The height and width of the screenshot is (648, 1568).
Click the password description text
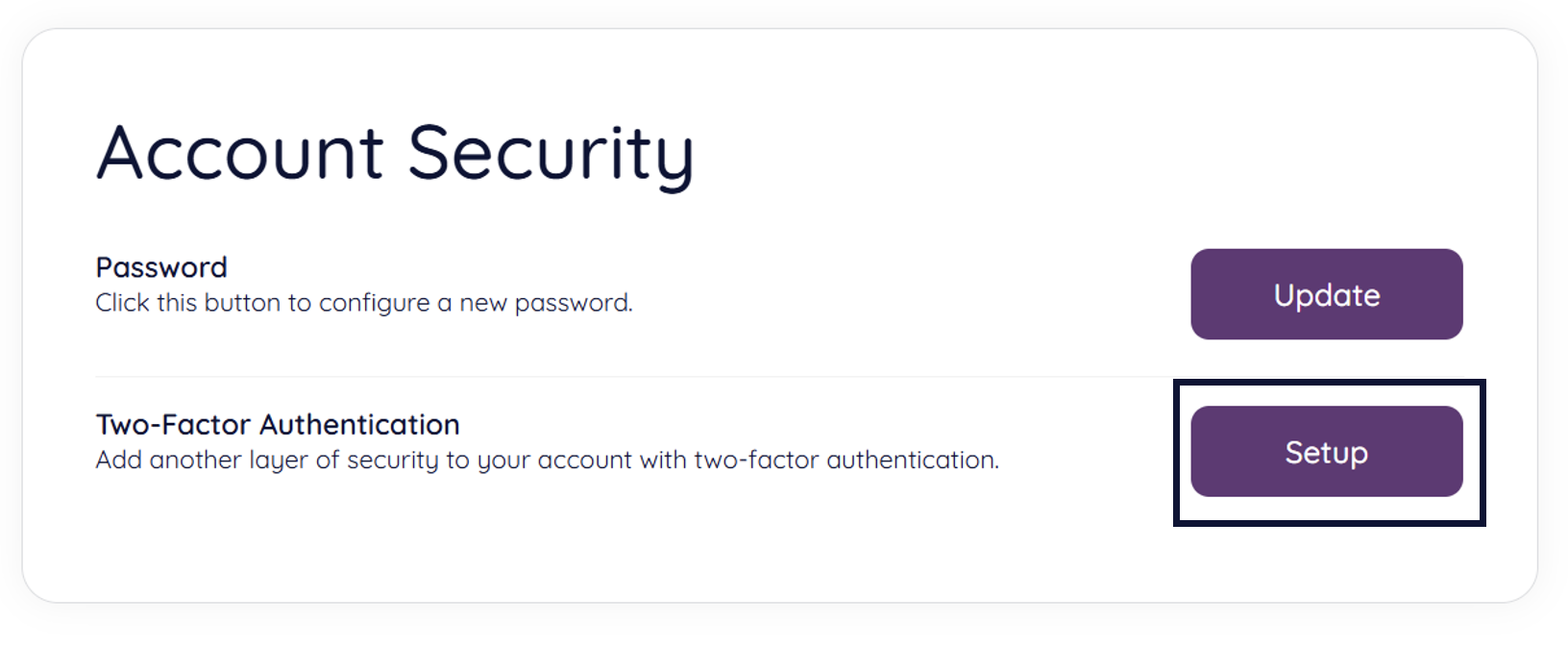click(x=364, y=303)
